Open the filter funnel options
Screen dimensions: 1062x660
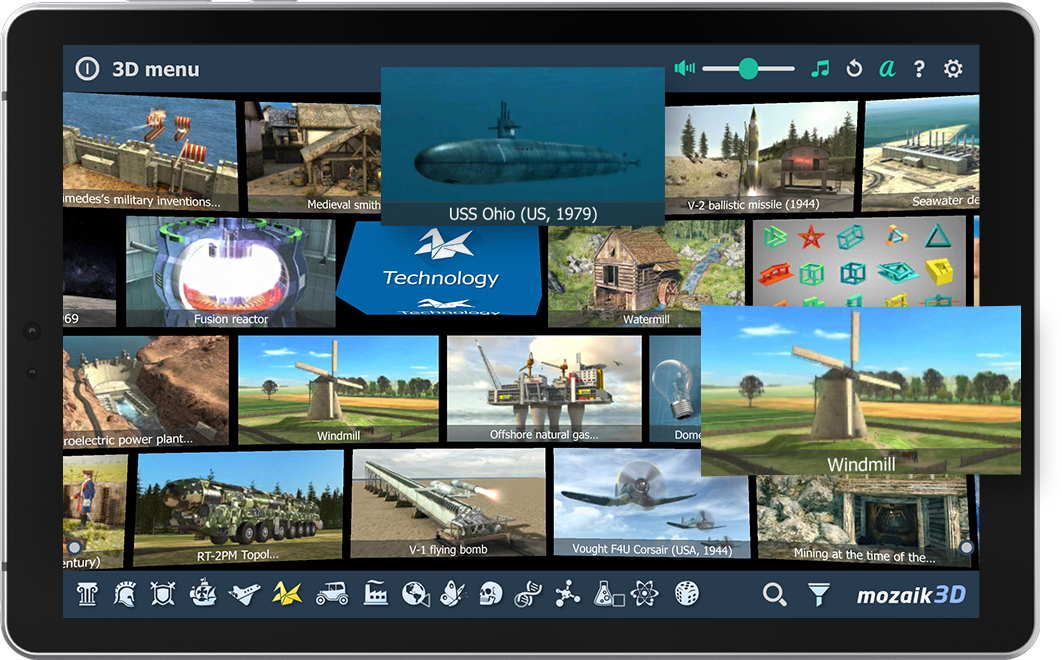click(x=819, y=595)
